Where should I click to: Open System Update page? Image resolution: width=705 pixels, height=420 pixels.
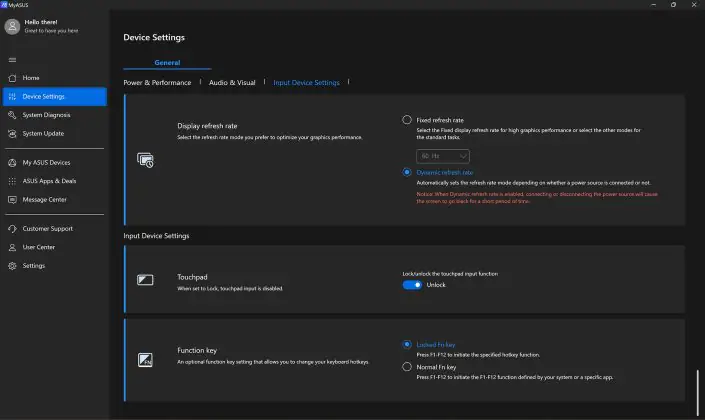point(55,134)
